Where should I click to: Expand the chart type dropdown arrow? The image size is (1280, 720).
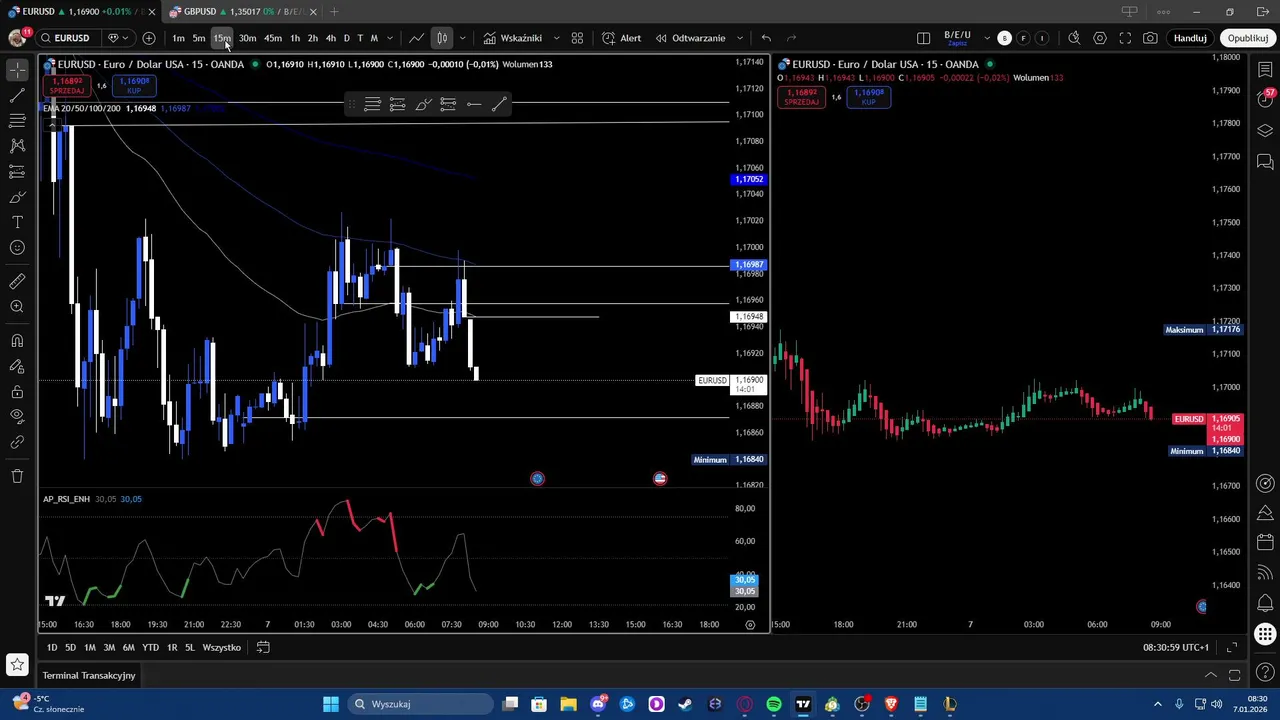[462, 38]
